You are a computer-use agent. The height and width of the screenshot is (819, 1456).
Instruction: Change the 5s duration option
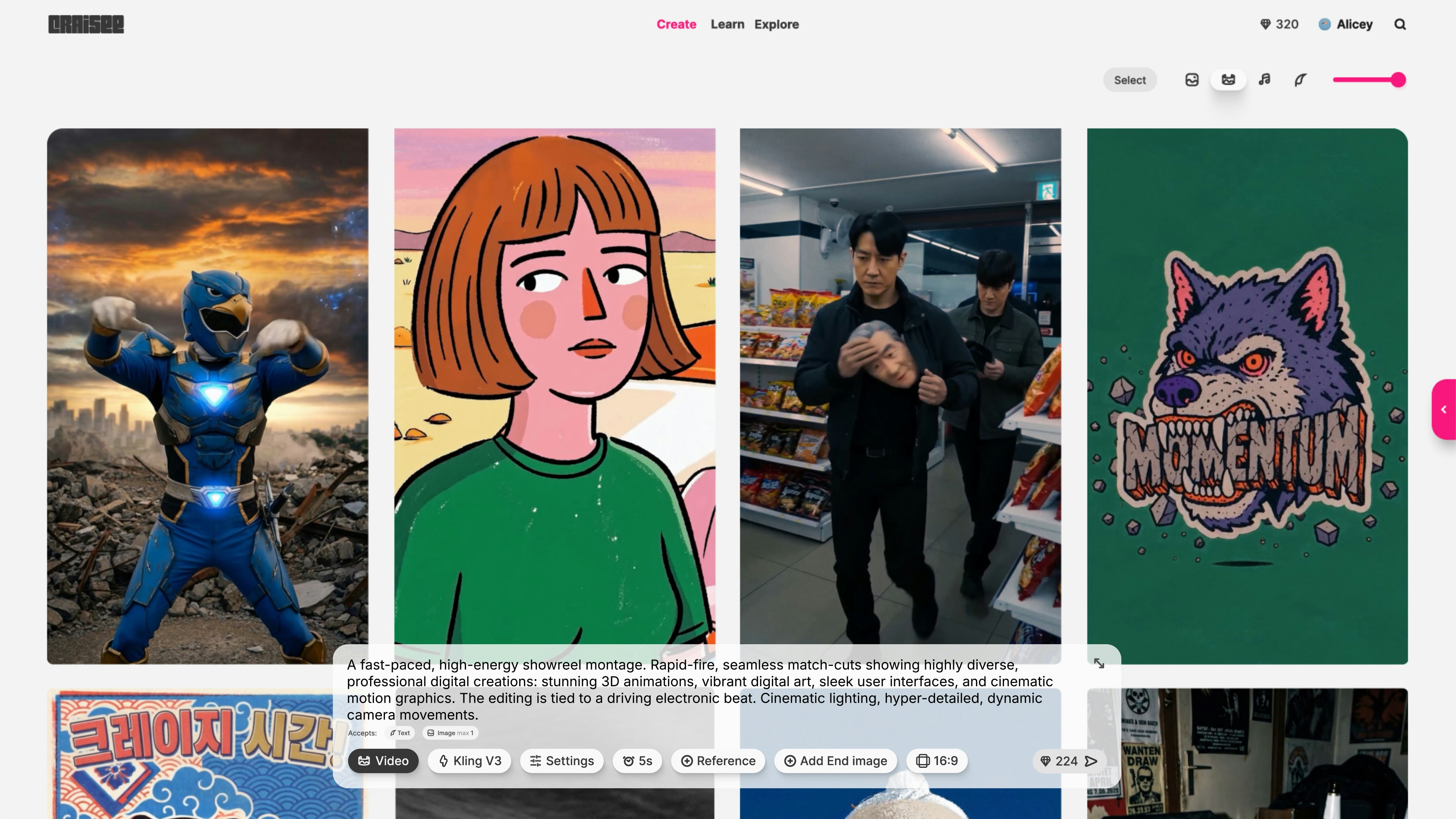pyautogui.click(x=637, y=761)
